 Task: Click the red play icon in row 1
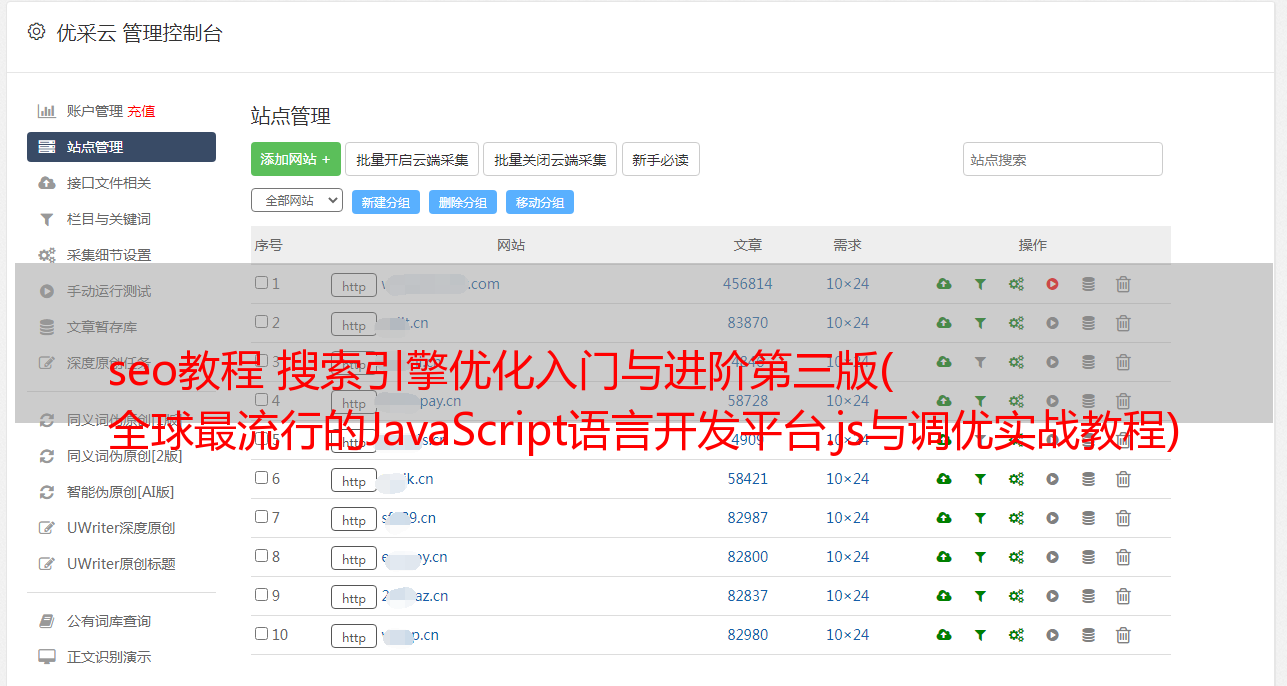click(1052, 284)
